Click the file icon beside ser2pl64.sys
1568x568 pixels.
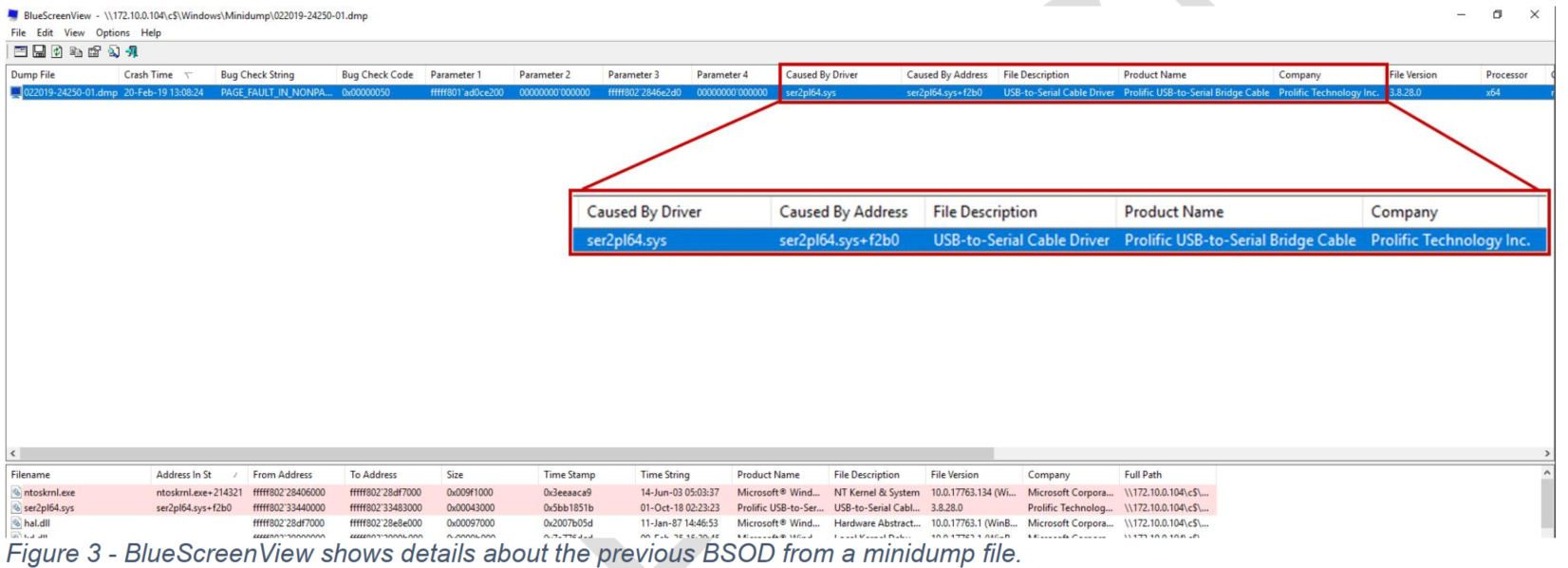point(16,508)
